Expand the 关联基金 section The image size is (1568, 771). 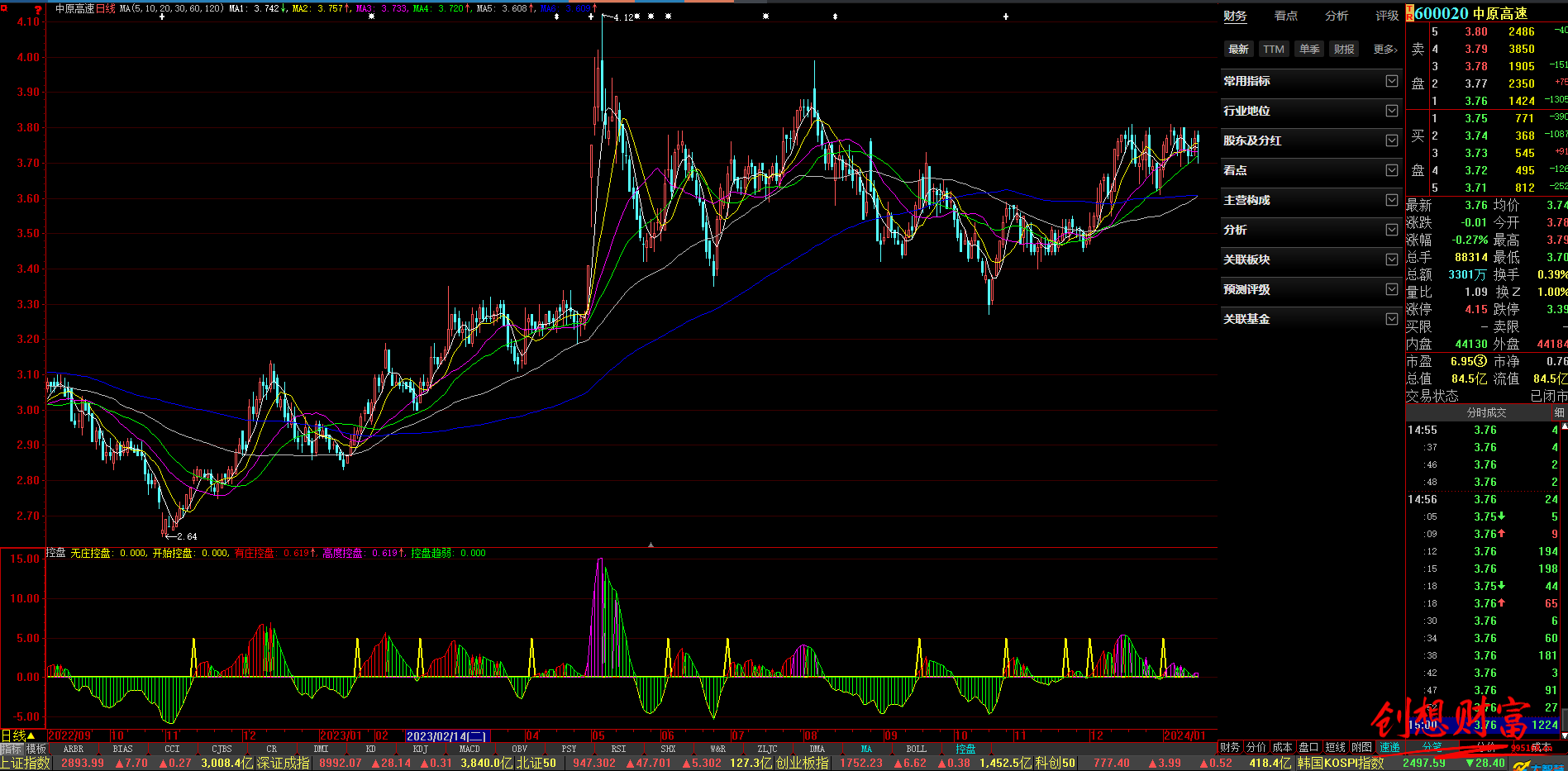(1311, 319)
